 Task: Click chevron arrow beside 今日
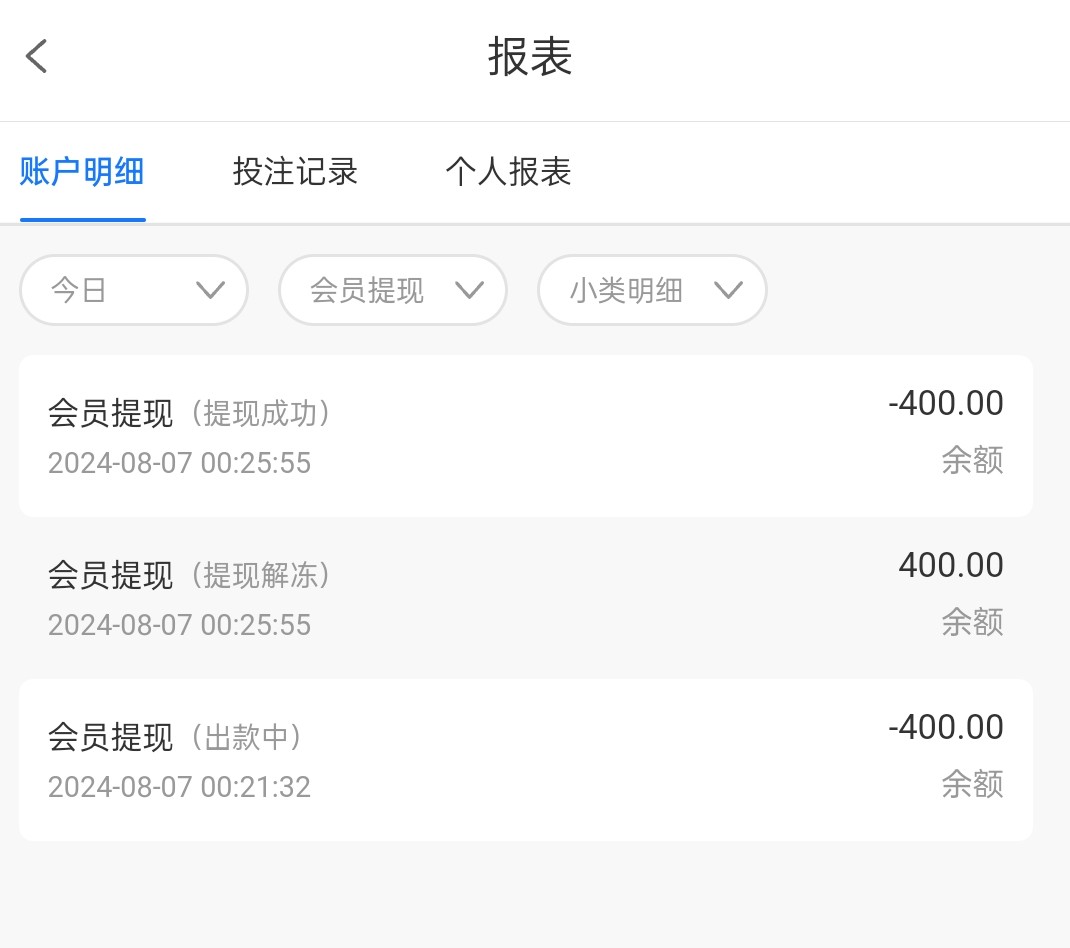(x=210, y=290)
